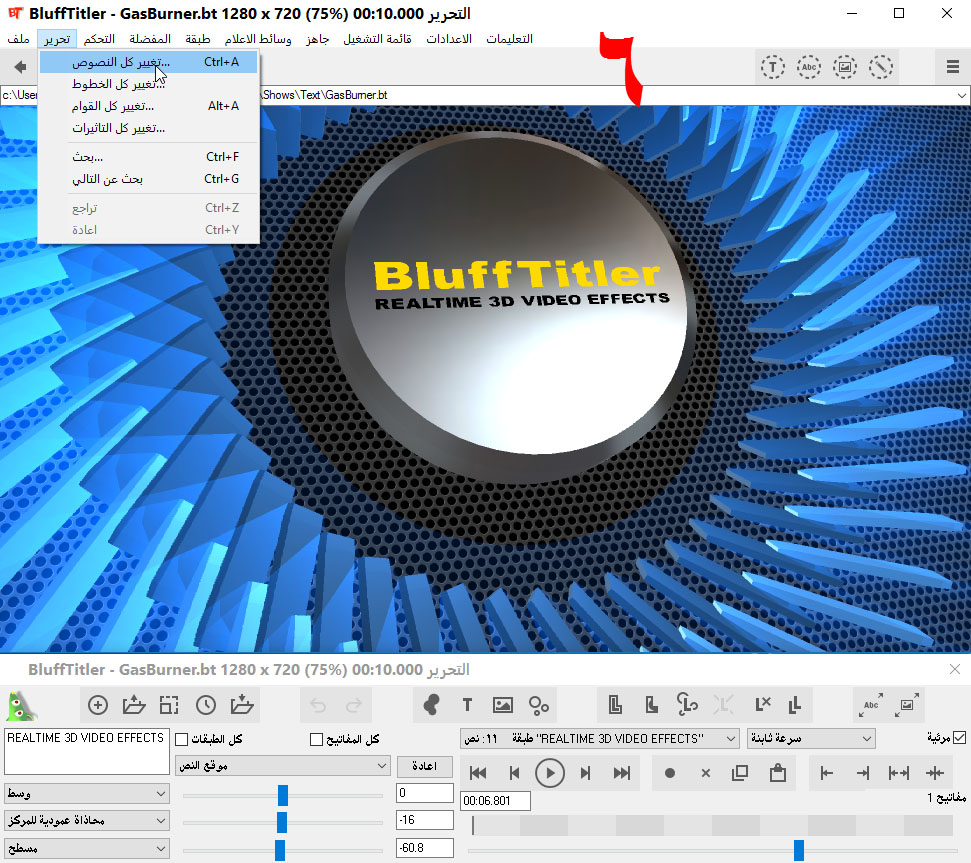Click the picture with expand arrows icon
Viewport: 971px width, 863px height.
click(907, 705)
